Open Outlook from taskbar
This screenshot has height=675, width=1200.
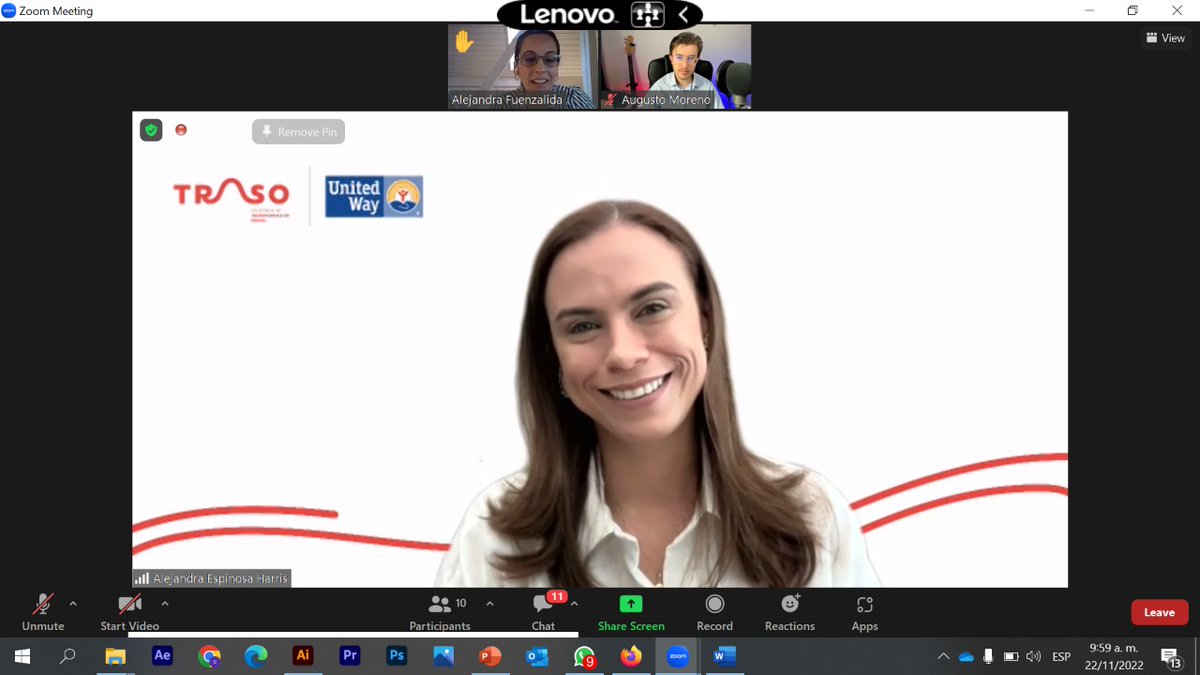pos(537,656)
